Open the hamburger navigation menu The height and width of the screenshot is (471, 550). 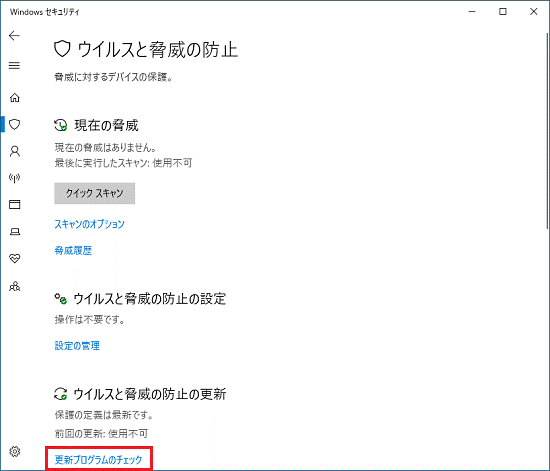(x=14, y=66)
